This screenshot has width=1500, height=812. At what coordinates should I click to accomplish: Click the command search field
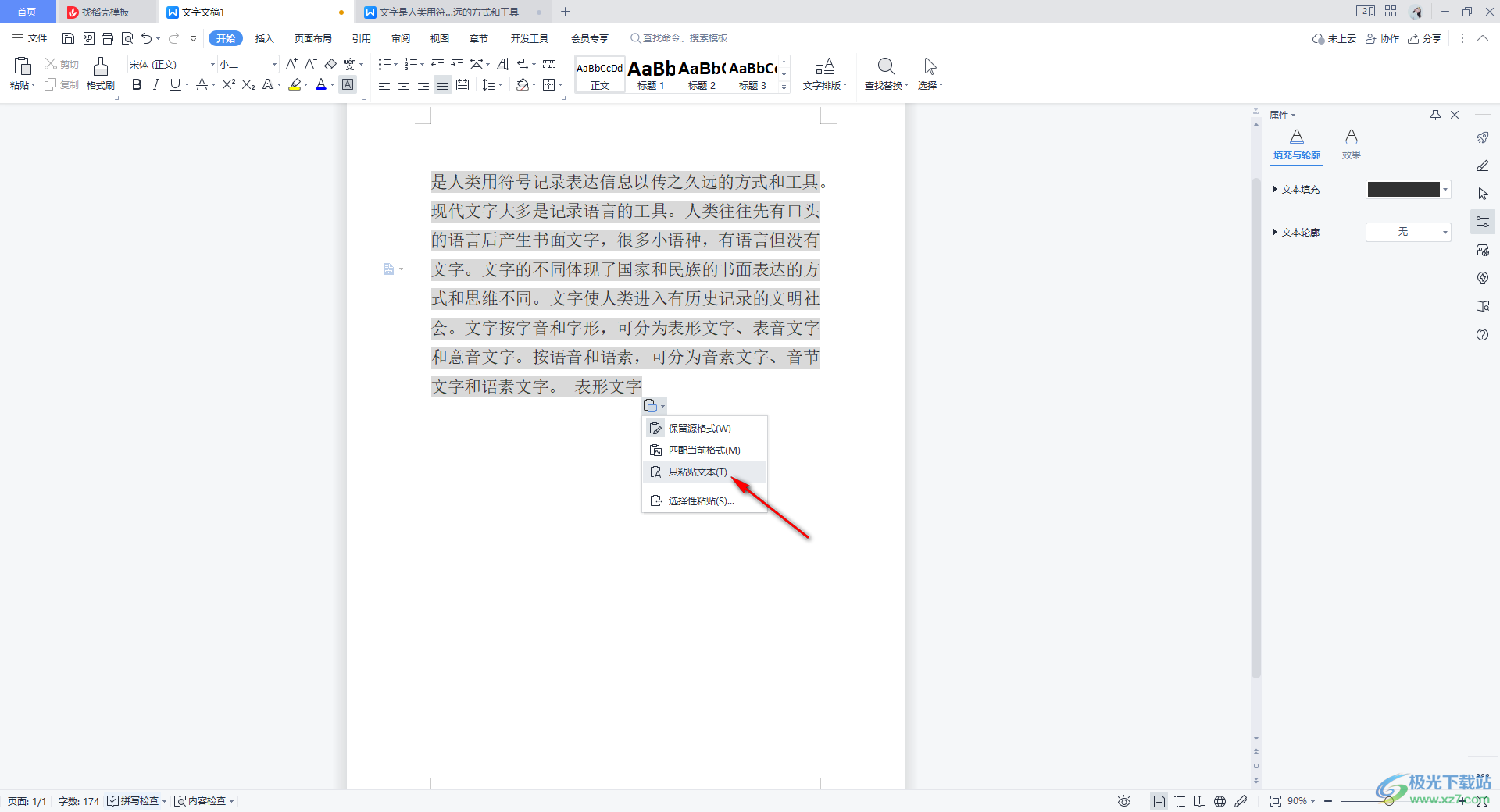pyautogui.click(x=679, y=38)
